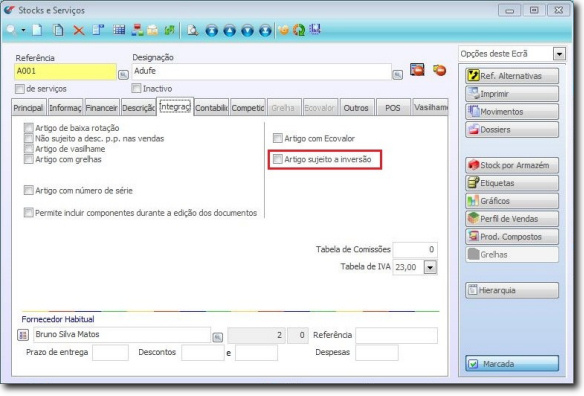Click the Referência field containing A001
The width and height of the screenshot is (584, 396).
pyautogui.click(x=65, y=72)
